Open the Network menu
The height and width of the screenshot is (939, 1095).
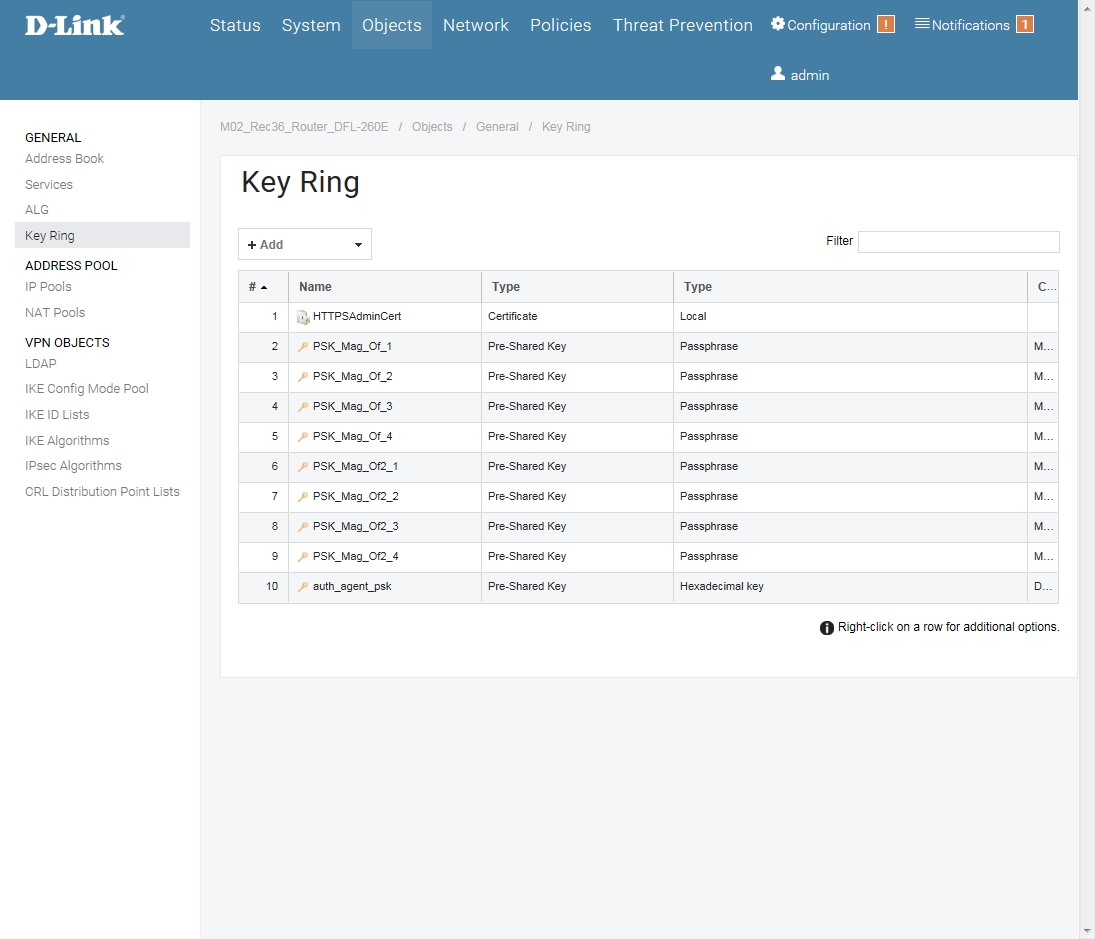475,25
